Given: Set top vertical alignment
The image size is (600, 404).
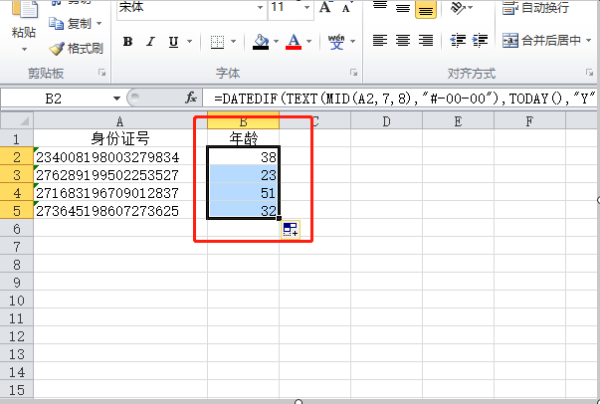Looking at the screenshot, I should coord(380,7).
